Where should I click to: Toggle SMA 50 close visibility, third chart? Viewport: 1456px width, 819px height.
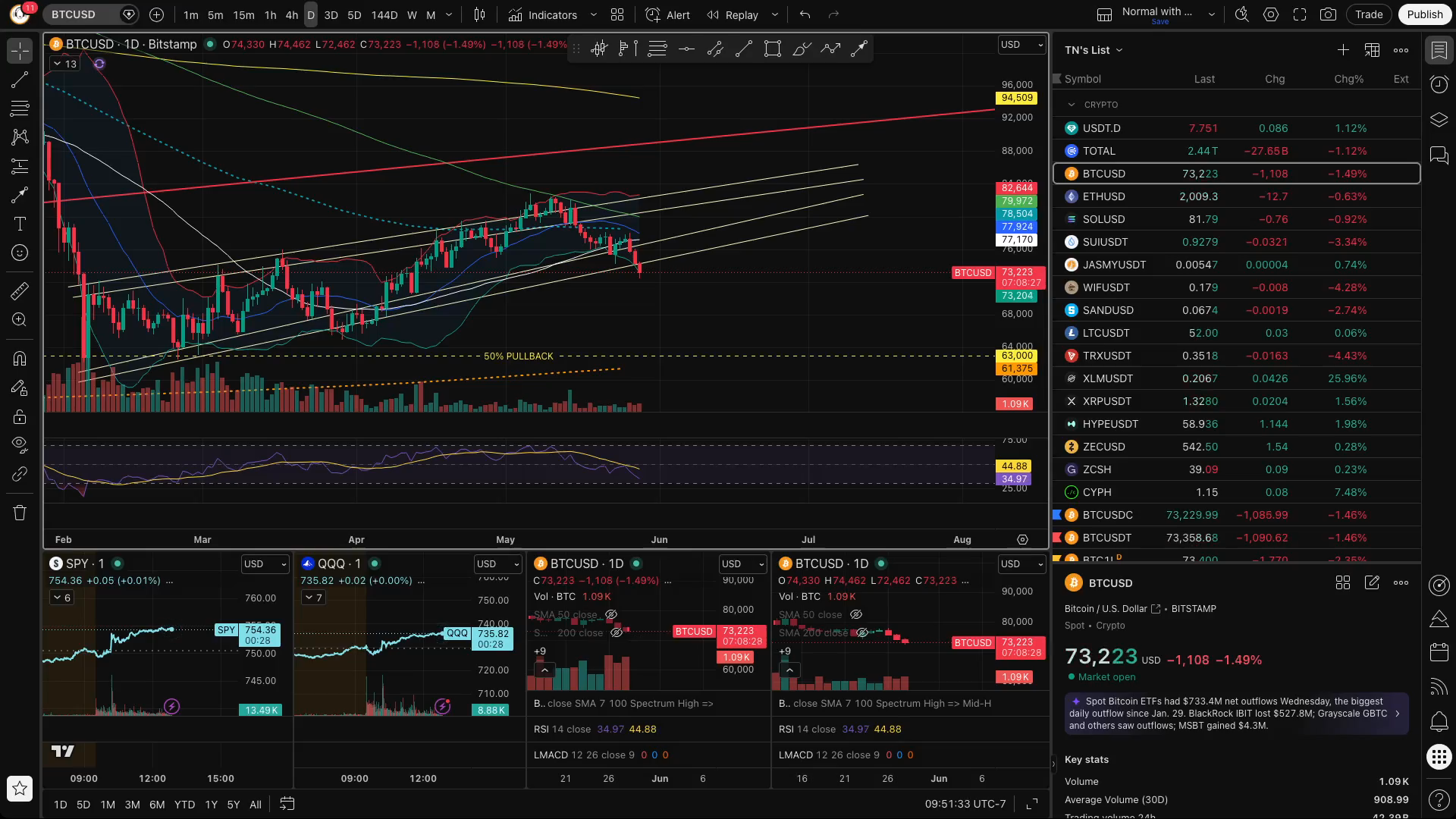611,615
